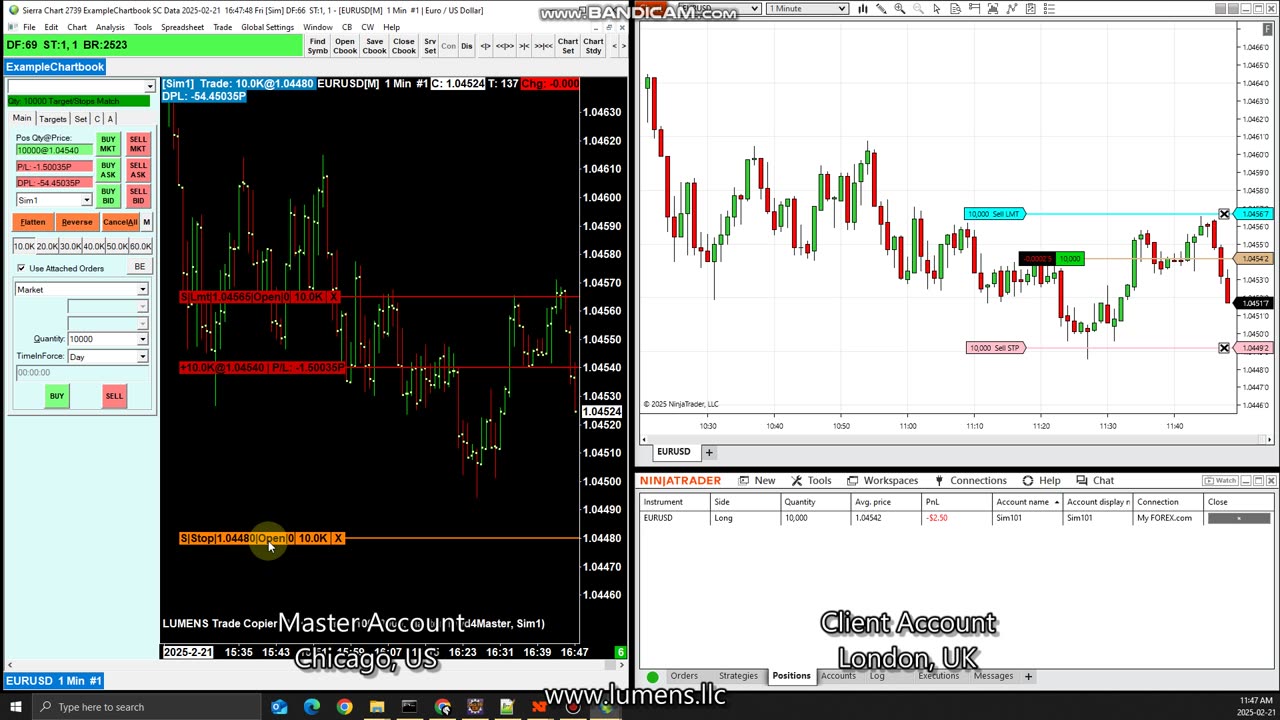Click the Find Symb toolbar button

317,46
